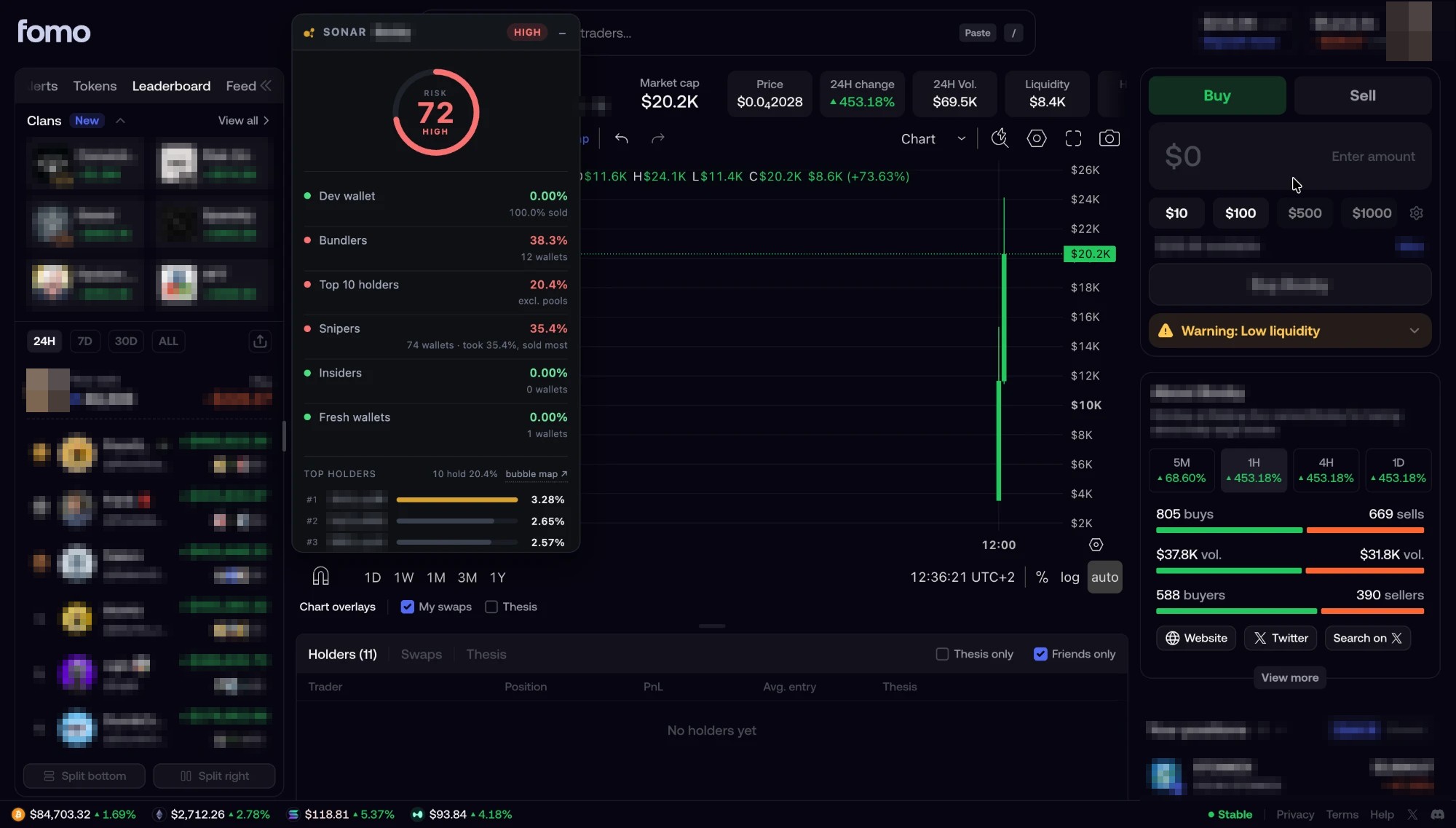Switch to the Tokens tab

point(95,86)
